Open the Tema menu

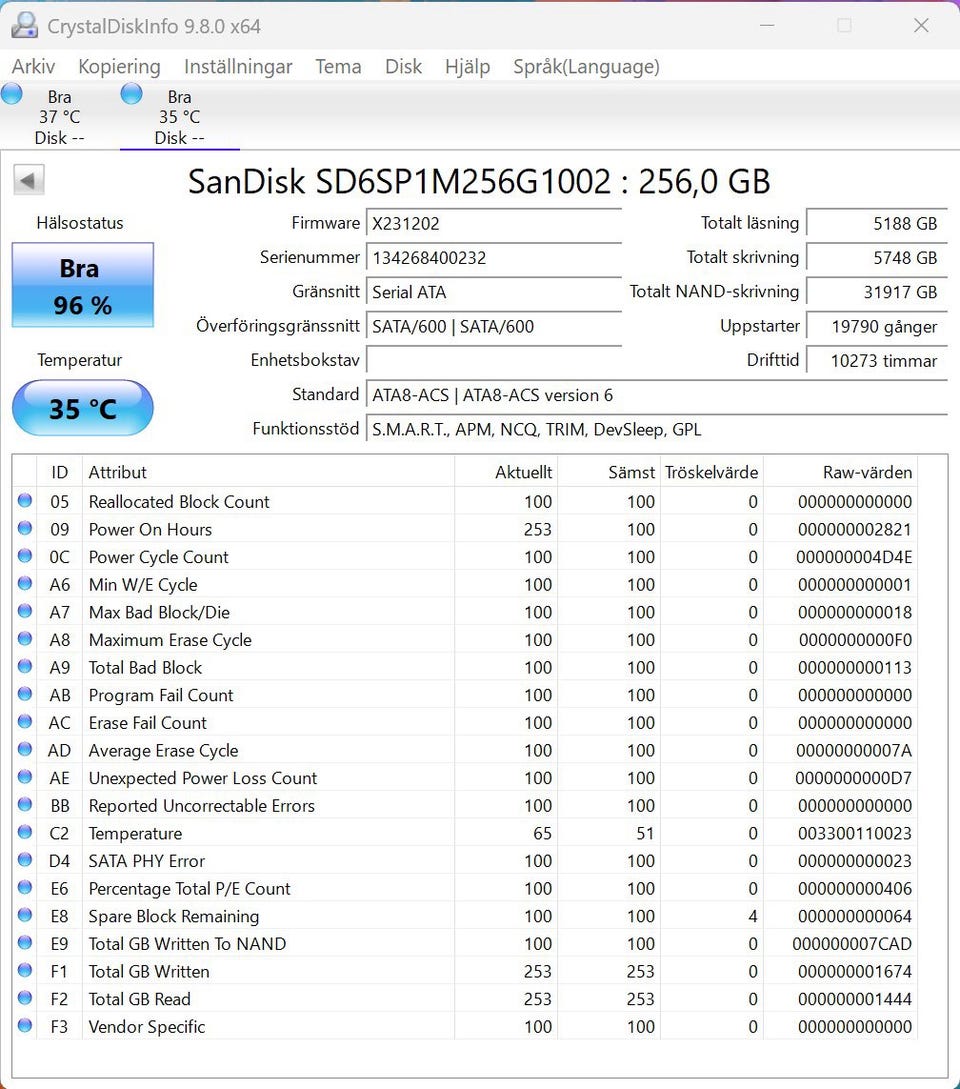click(338, 67)
